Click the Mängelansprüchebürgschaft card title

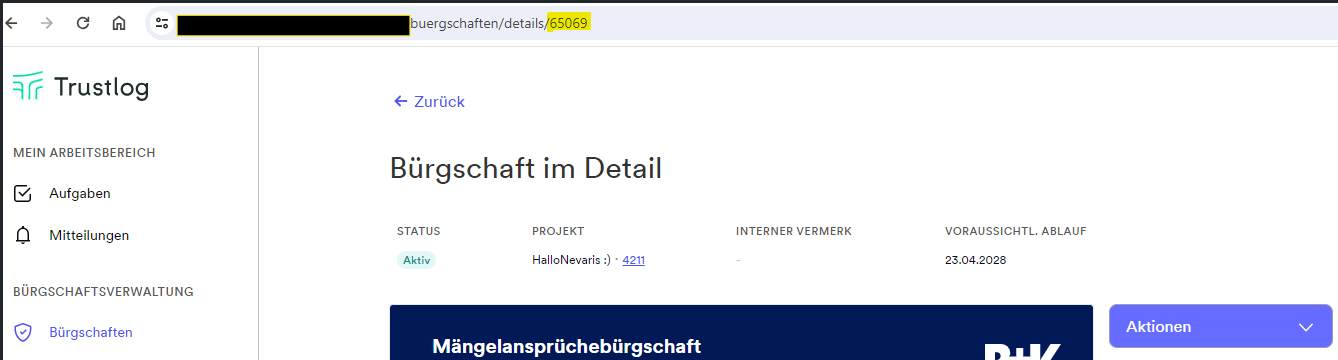pyautogui.click(x=567, y=347)
